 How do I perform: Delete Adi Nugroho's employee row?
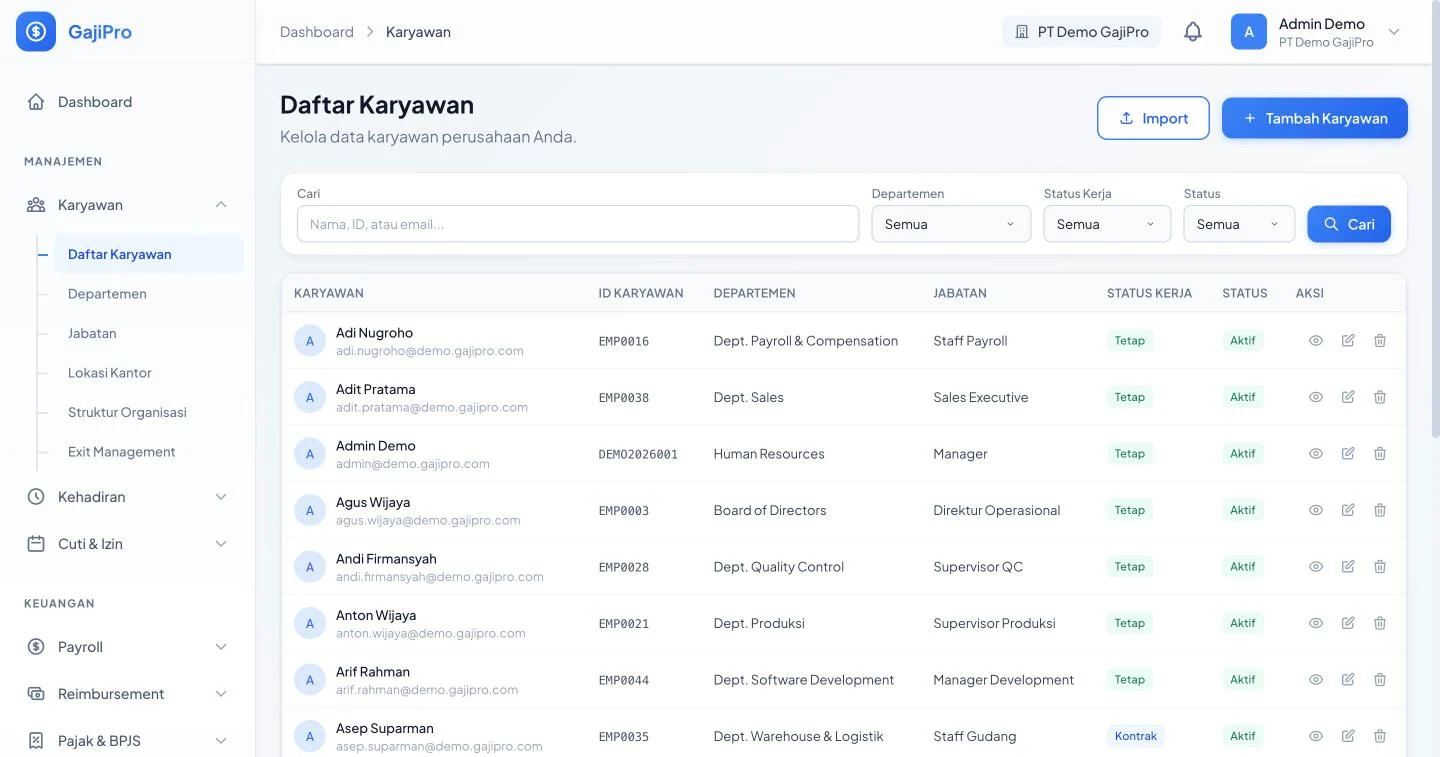coord(1380,341)
